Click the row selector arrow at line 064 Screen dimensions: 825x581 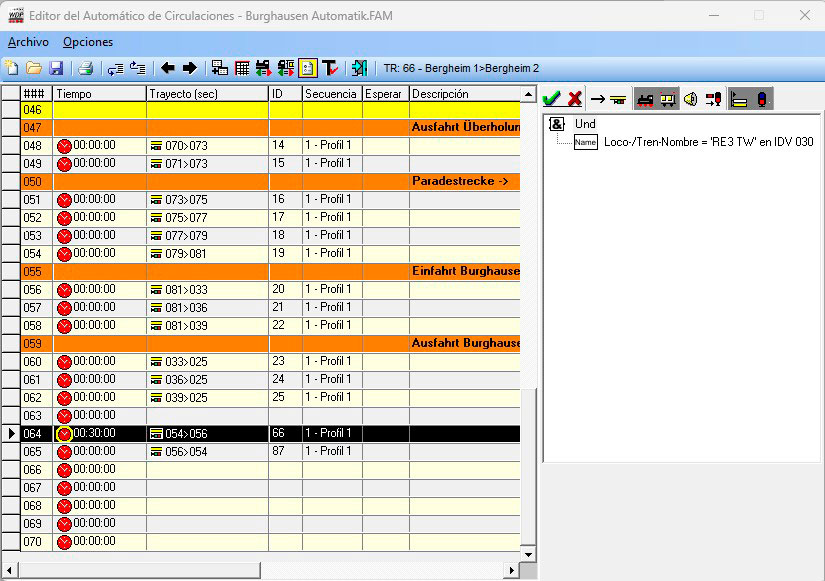click(11, 434)
